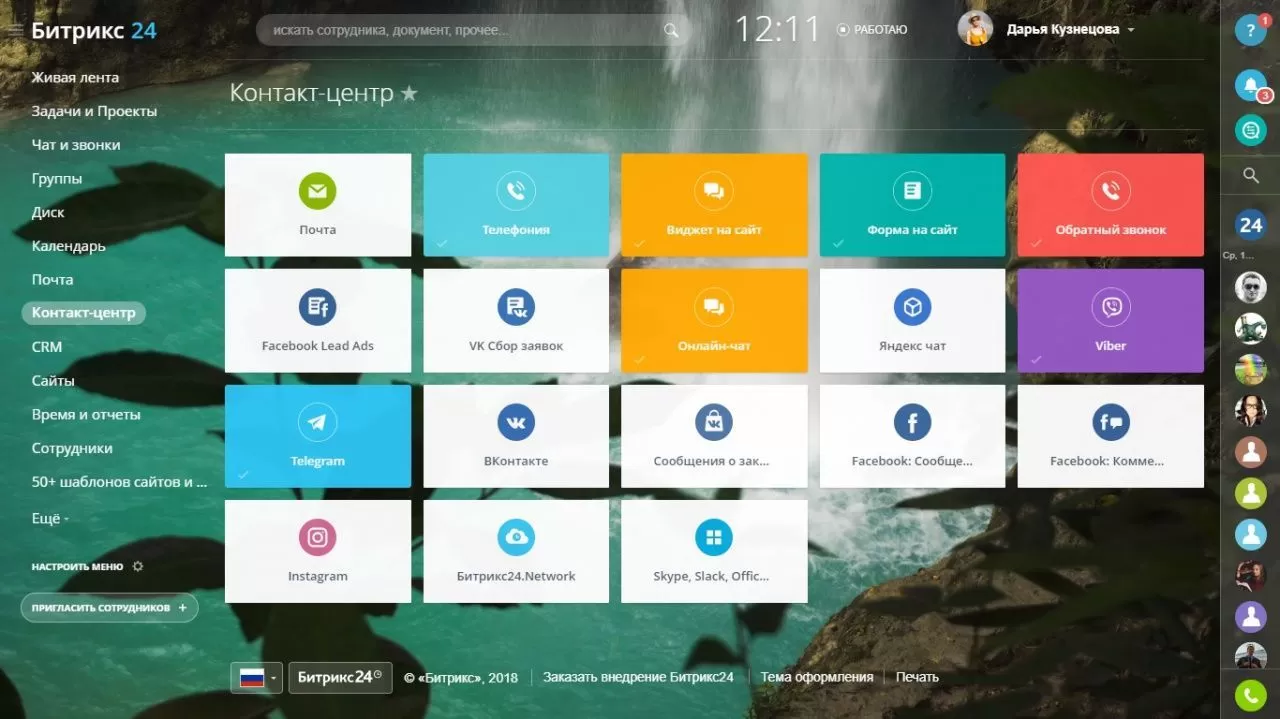Open the Instagram connector icon
Viewport: 1280px width, 719px height.
point(317,538)
